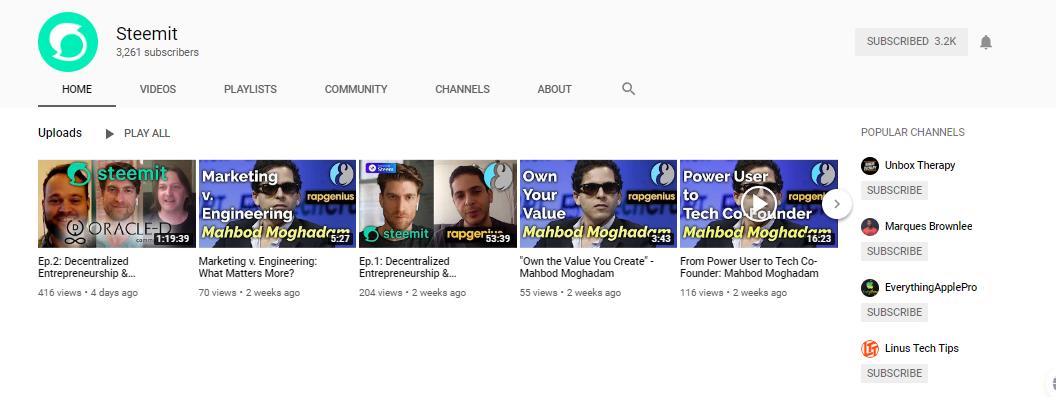Open the Community tab
The image size is (1056, 397).
pyautogui.click(x=356, y=89)
